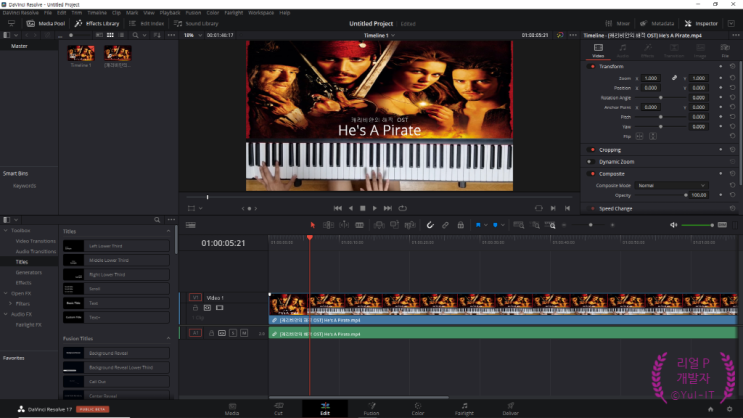Lock the Video 1 track
The width and height of the screenshot is (743, 418).
pyautogui.click(x=195, y=308)
